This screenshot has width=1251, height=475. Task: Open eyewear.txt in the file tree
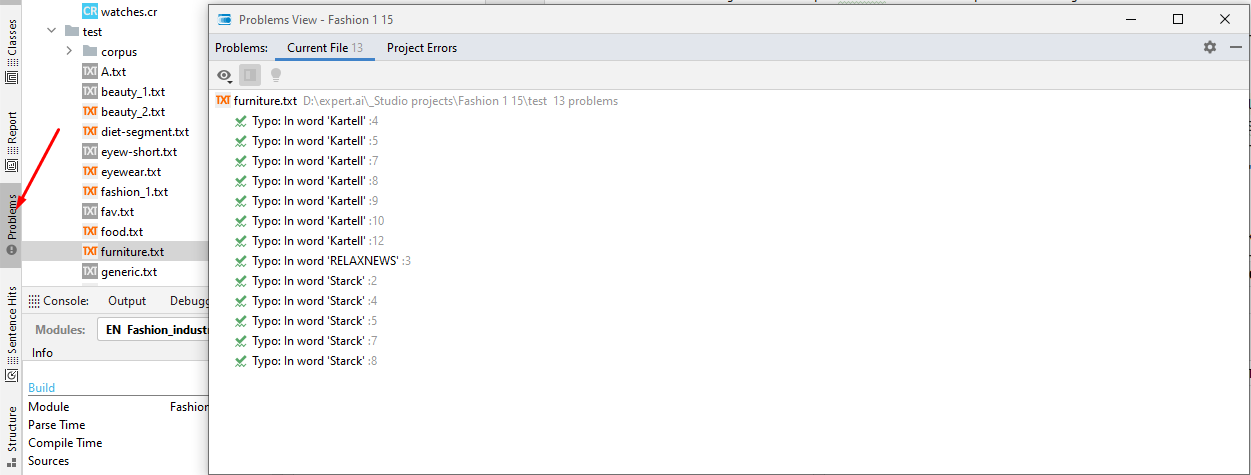(130, 171)
